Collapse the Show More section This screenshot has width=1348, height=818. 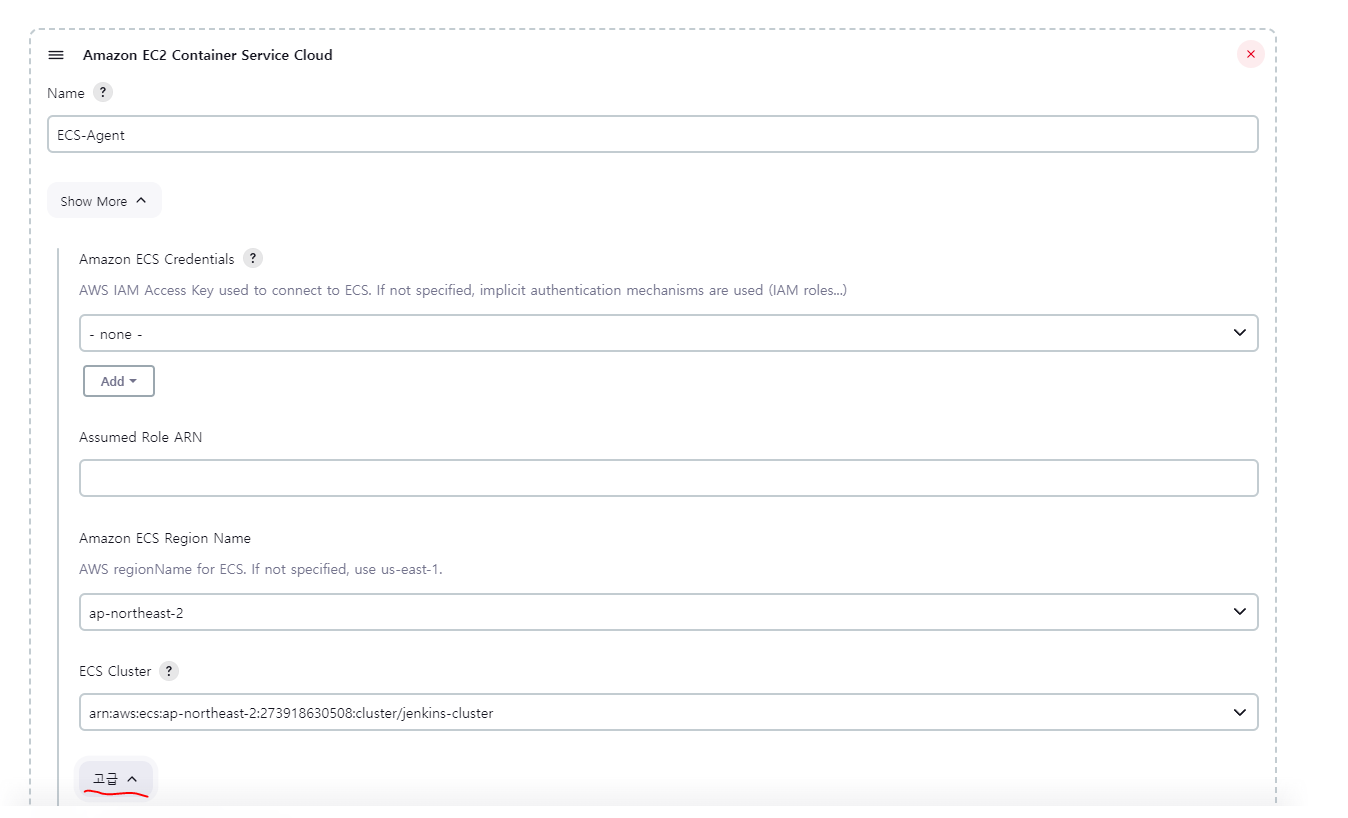[x=104, y=201]
